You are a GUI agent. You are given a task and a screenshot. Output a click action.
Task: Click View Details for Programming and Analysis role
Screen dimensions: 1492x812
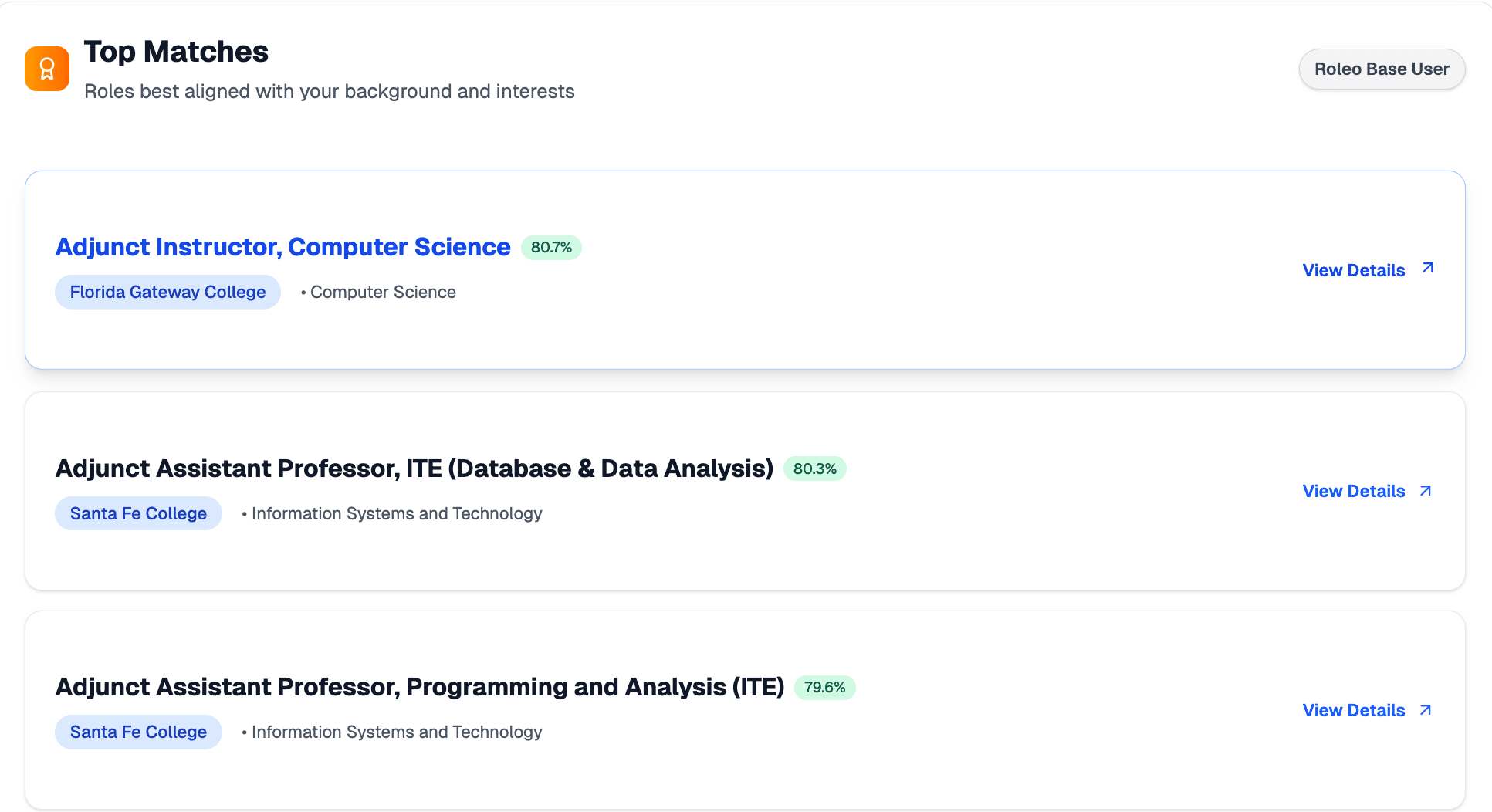(1352, 710)
